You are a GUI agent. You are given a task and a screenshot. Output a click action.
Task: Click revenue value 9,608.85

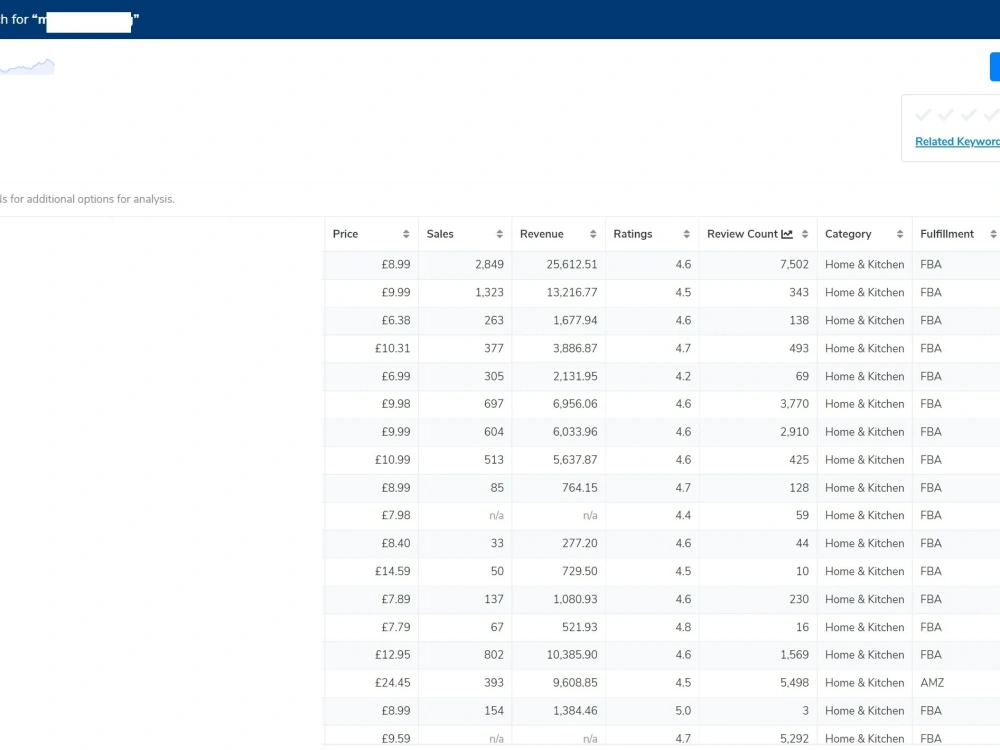[575, 683]
